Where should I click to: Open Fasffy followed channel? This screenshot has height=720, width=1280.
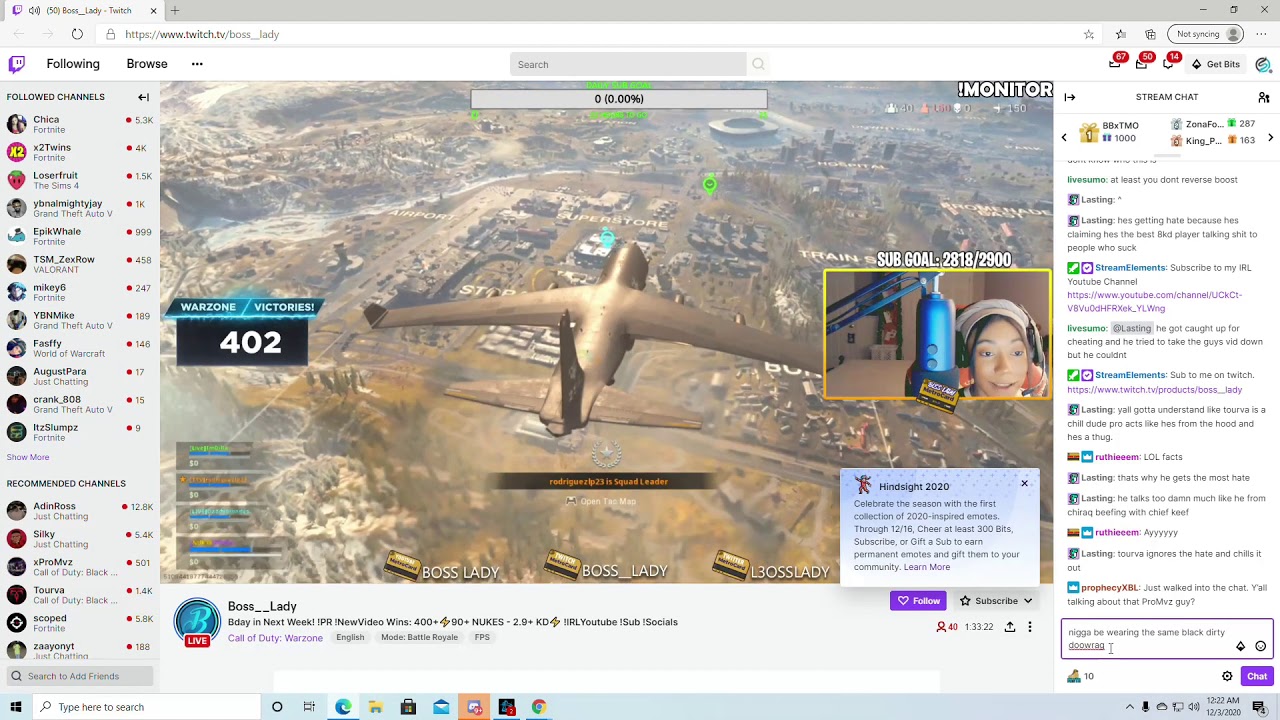pos(80,349)
